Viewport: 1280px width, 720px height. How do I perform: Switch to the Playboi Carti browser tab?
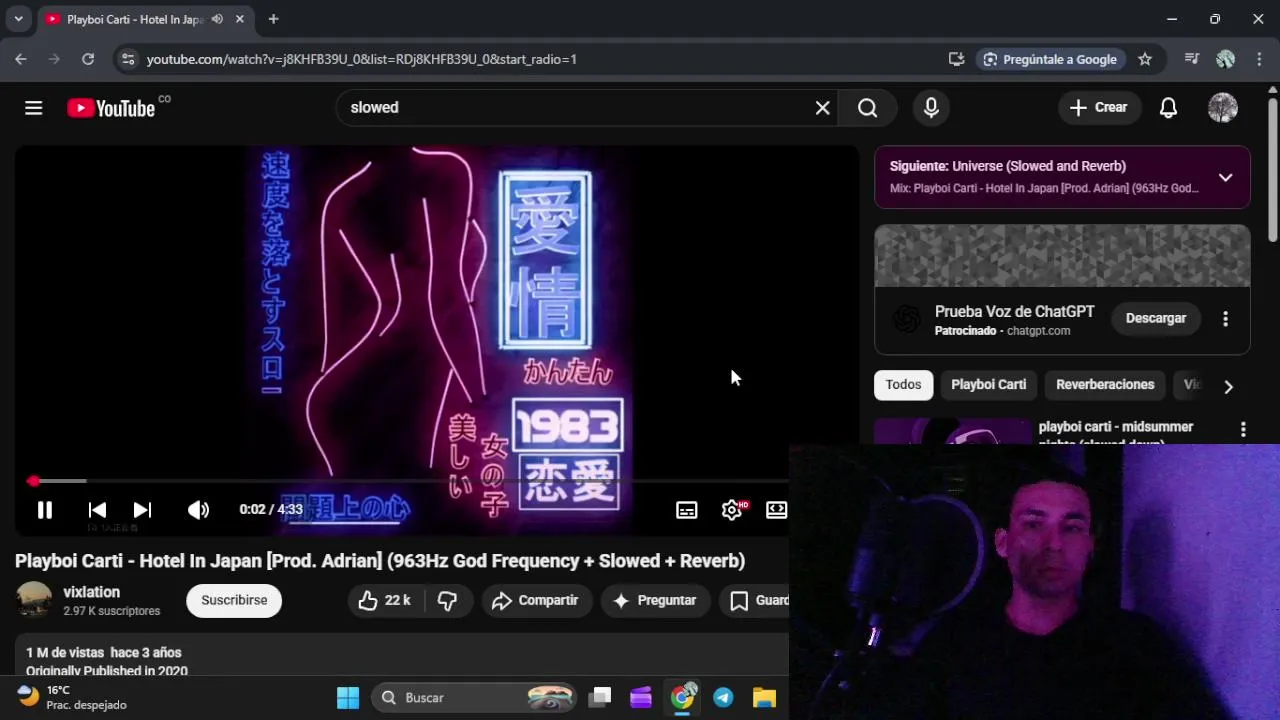click(136, 19)
